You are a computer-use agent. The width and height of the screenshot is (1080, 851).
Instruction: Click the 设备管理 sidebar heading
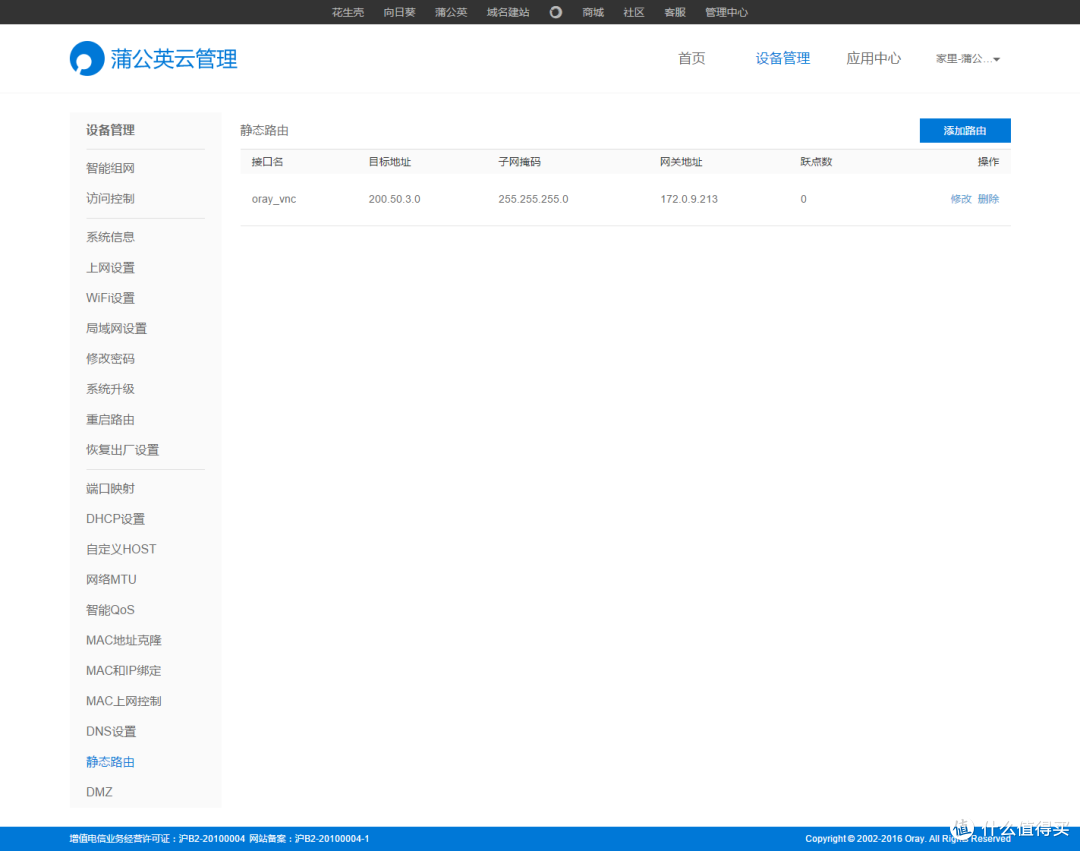110,130
